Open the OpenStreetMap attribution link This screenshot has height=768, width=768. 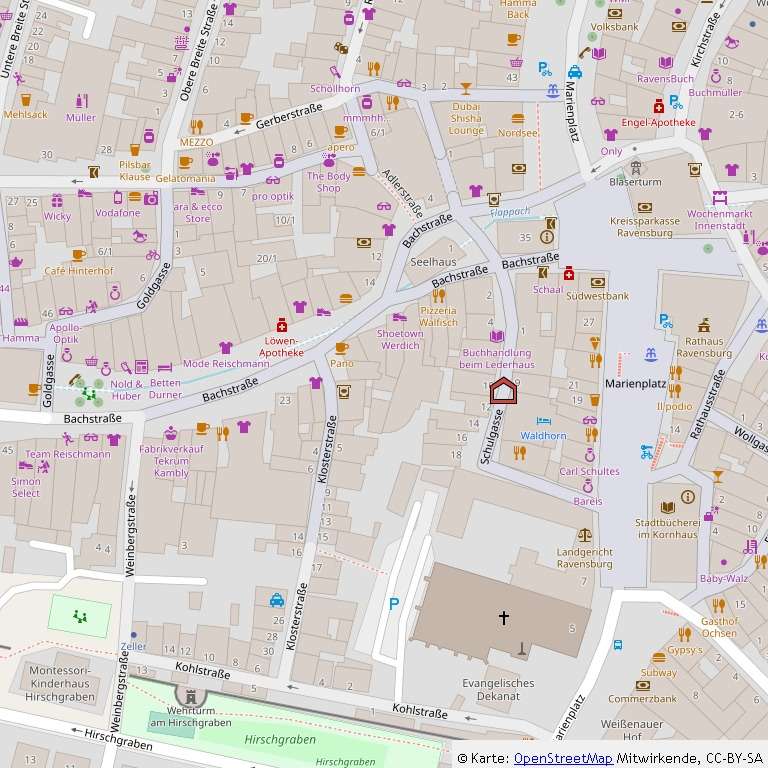[x=563, y=758]
